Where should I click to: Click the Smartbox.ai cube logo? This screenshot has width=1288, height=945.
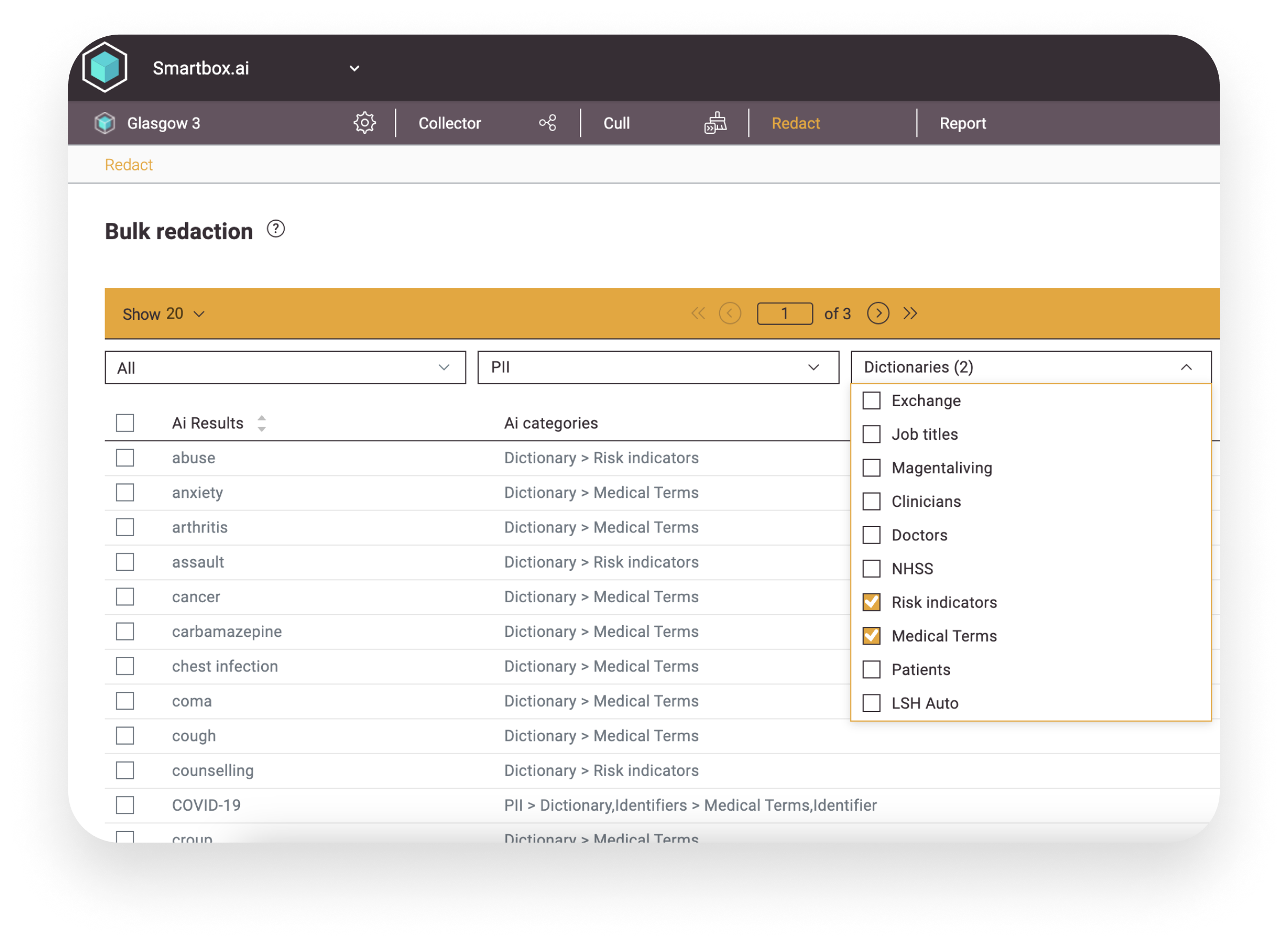[x=104, y=68]
